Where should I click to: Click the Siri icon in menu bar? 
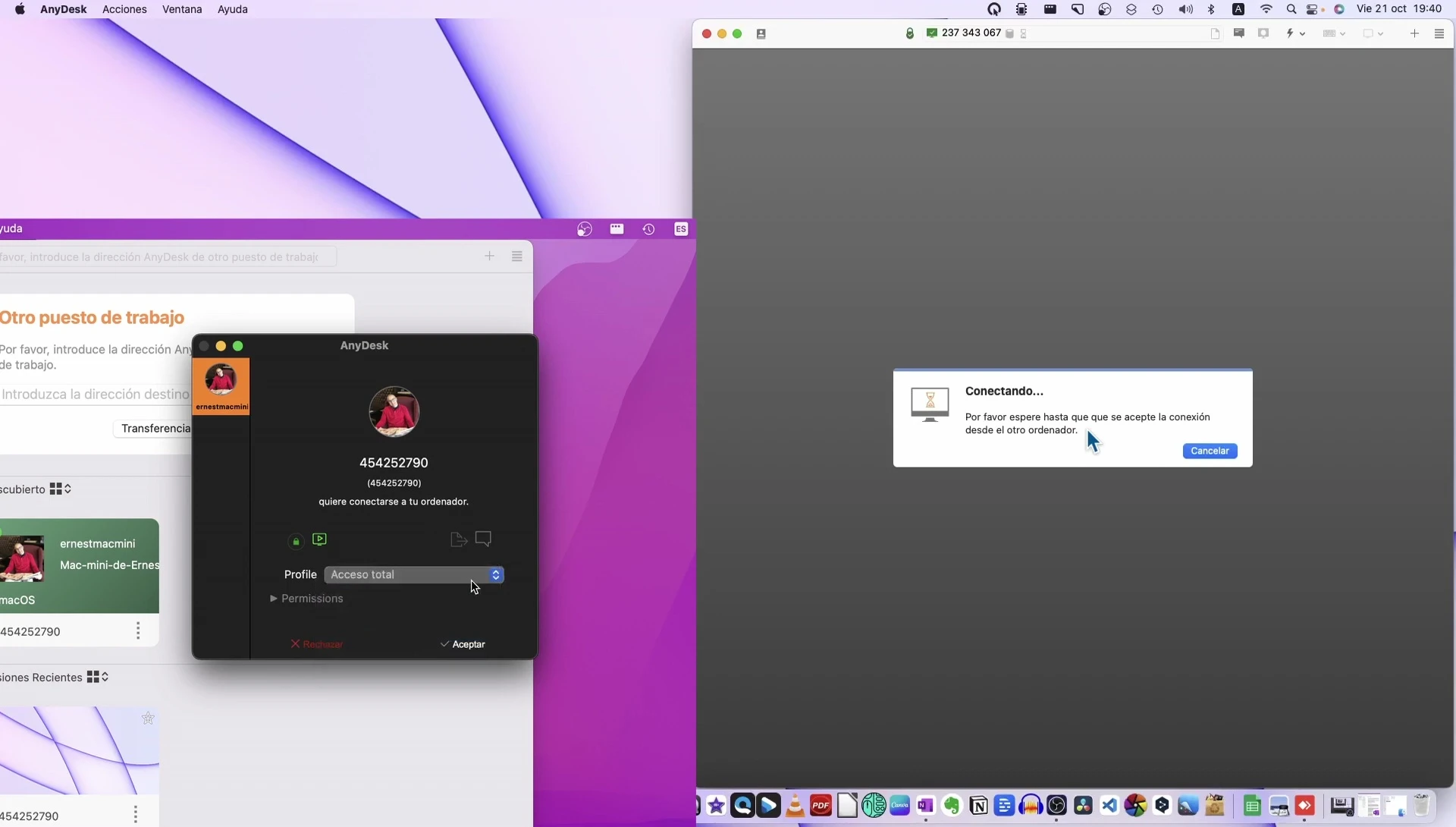(x=1339, y=9)
